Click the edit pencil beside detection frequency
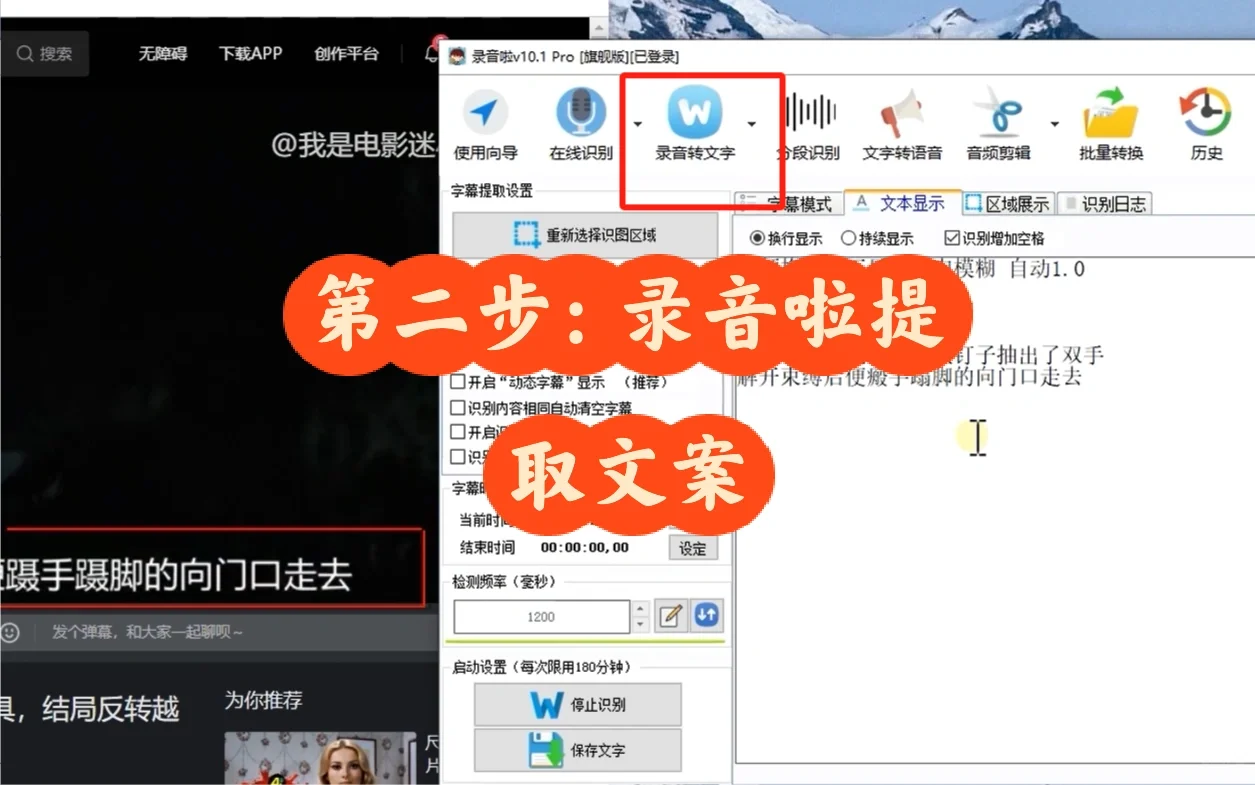1255x785 pixels. click(671, 615)
